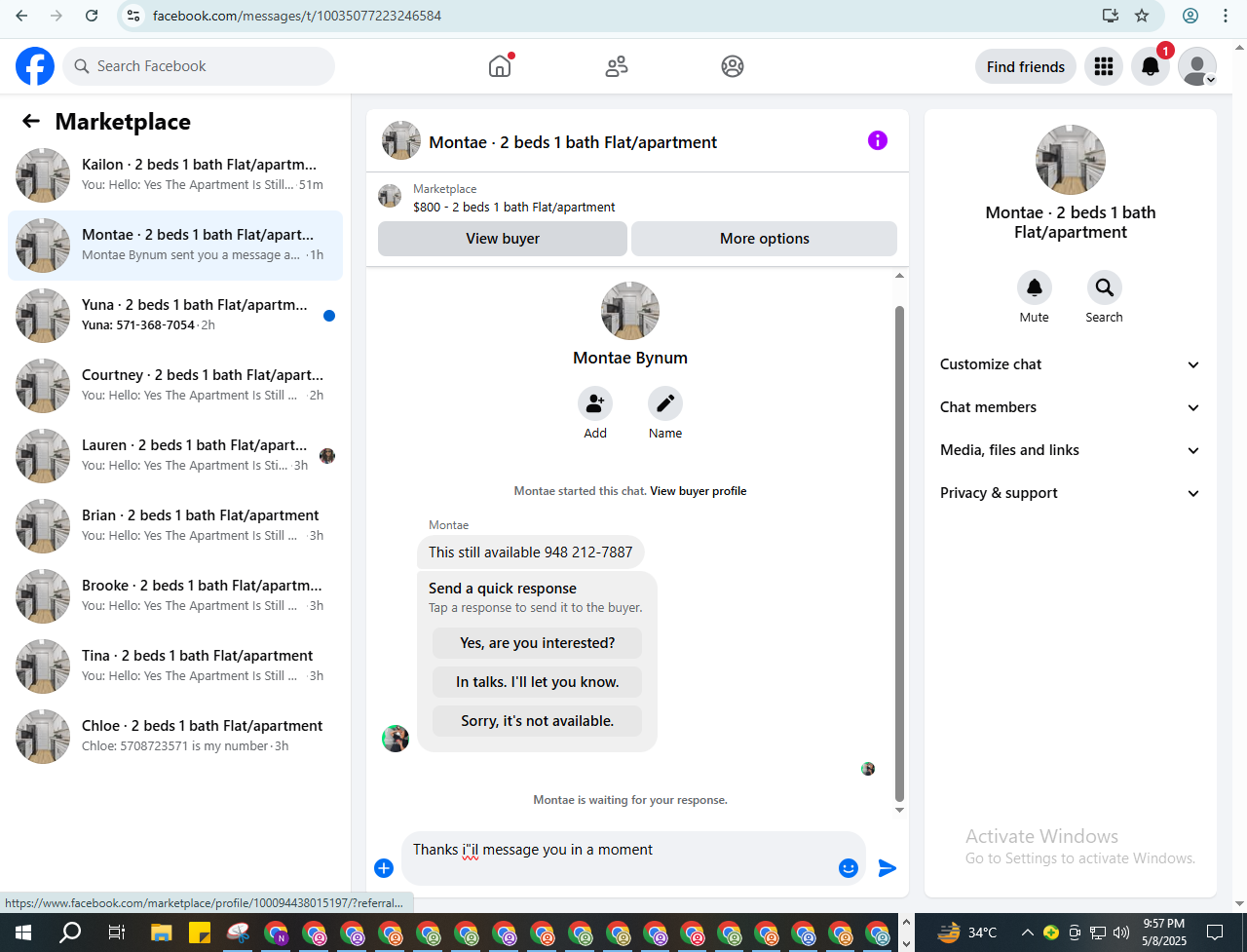Send quick response 'Yes, are you interested?'
1247x952 pixels.
click(537, 643)
